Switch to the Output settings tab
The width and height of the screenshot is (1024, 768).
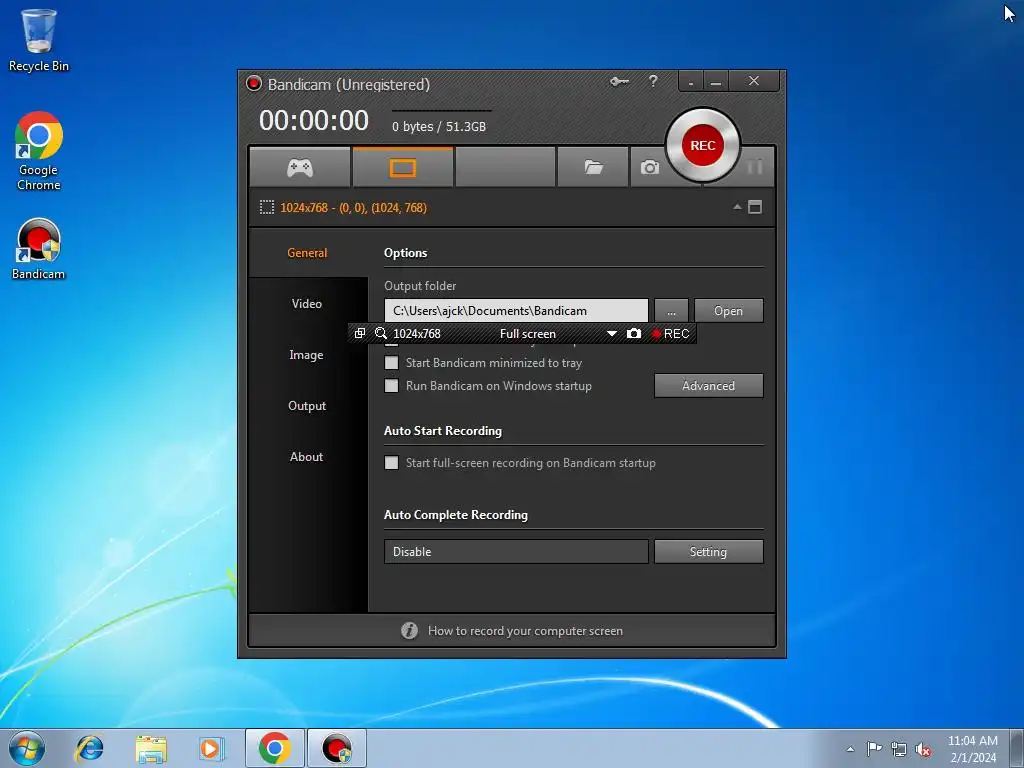coord(307,406)
